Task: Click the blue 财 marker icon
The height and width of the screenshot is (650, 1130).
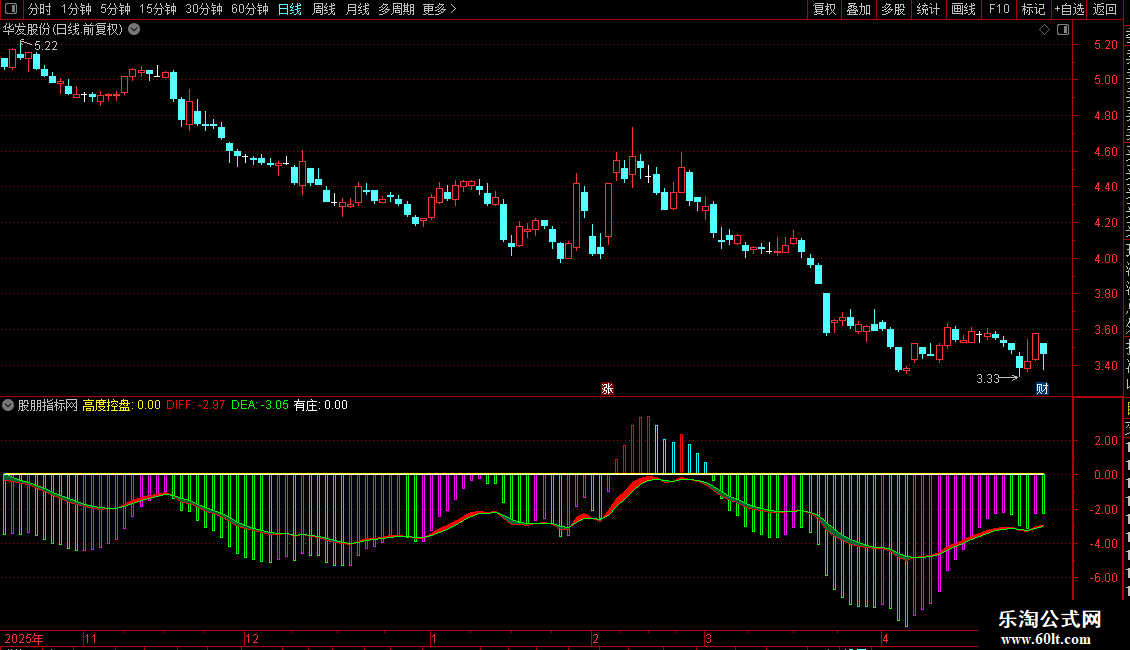Action: pos(1042,388)
